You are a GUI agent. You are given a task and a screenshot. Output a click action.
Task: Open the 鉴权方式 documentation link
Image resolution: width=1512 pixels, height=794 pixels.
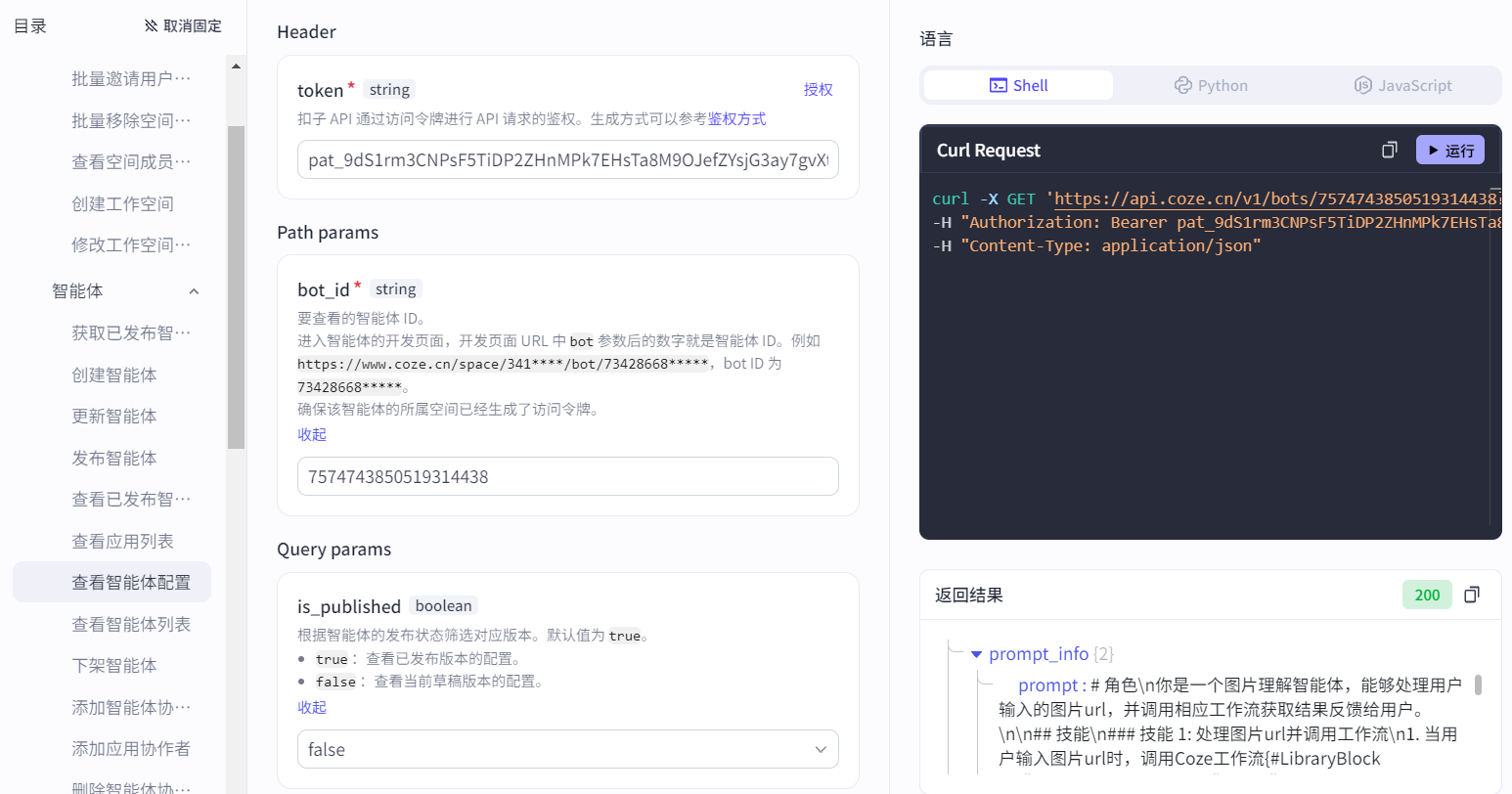(x=736, y=118)
